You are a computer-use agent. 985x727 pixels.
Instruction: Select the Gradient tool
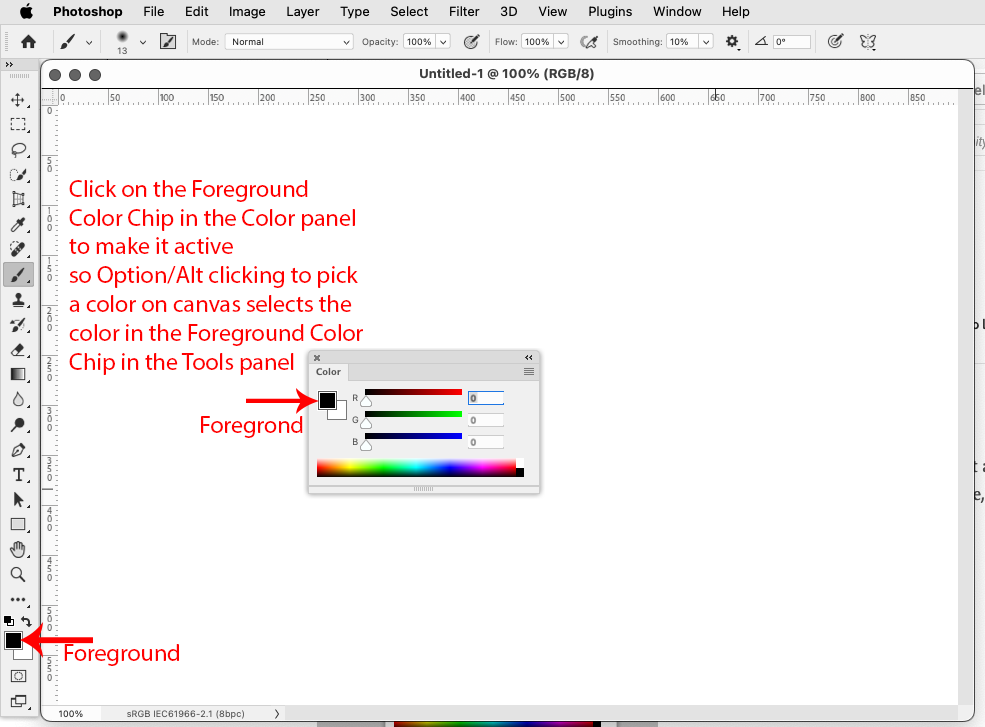pyautogui.click(x=18, y=374)
